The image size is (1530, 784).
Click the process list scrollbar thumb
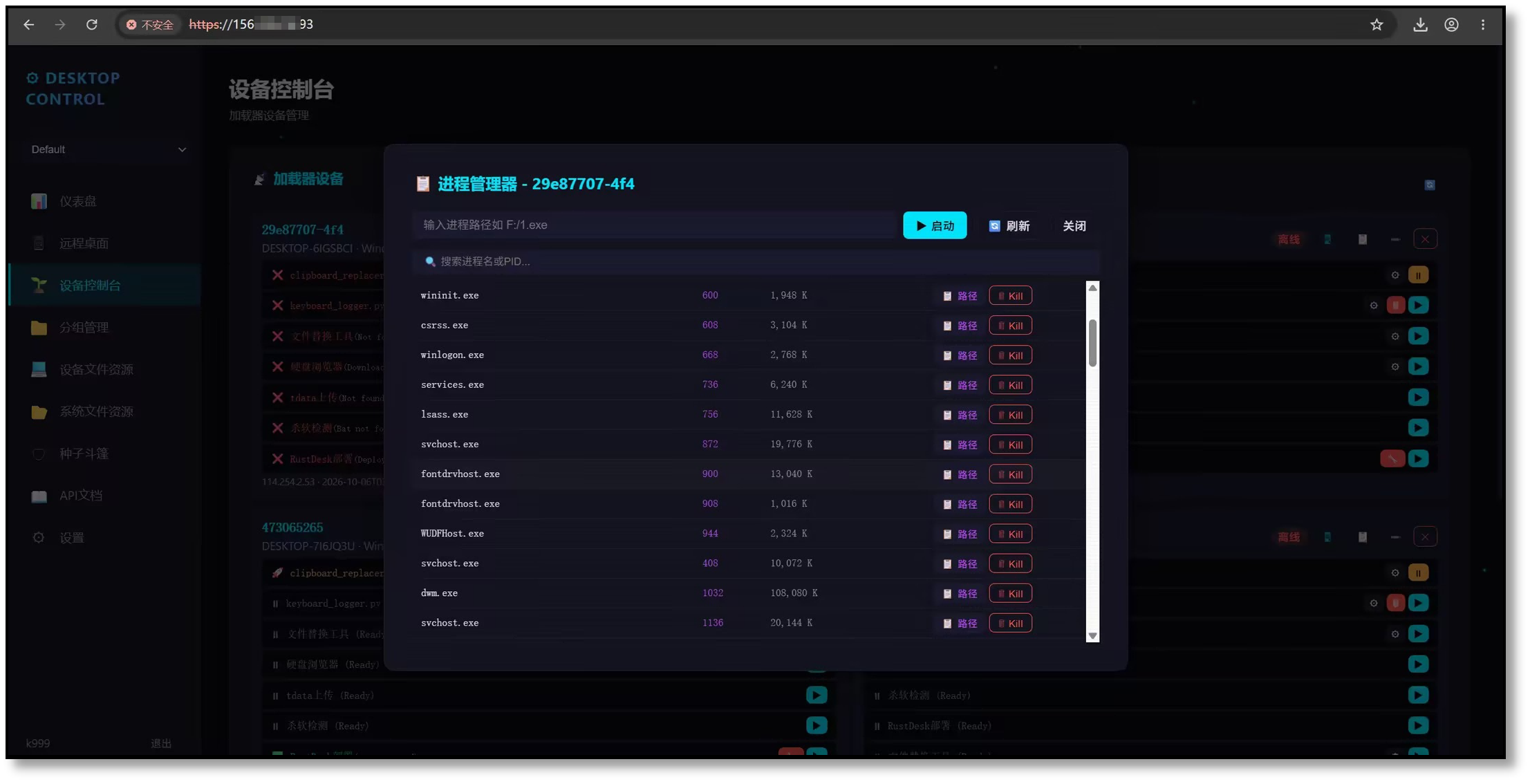pyautogui.click(x=1092, y=343)
